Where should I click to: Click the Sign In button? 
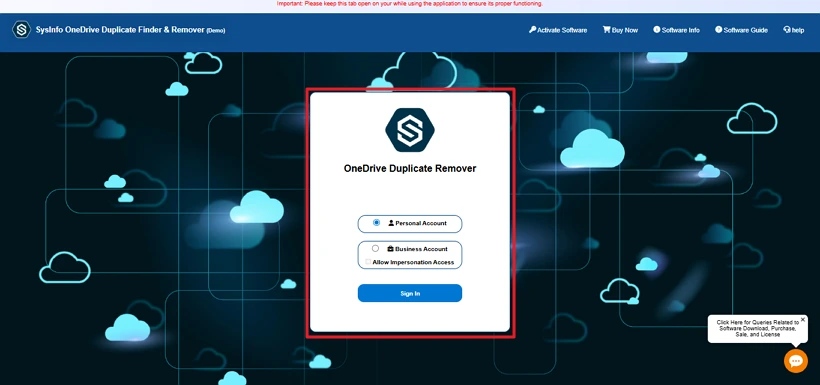click(410, 293)
